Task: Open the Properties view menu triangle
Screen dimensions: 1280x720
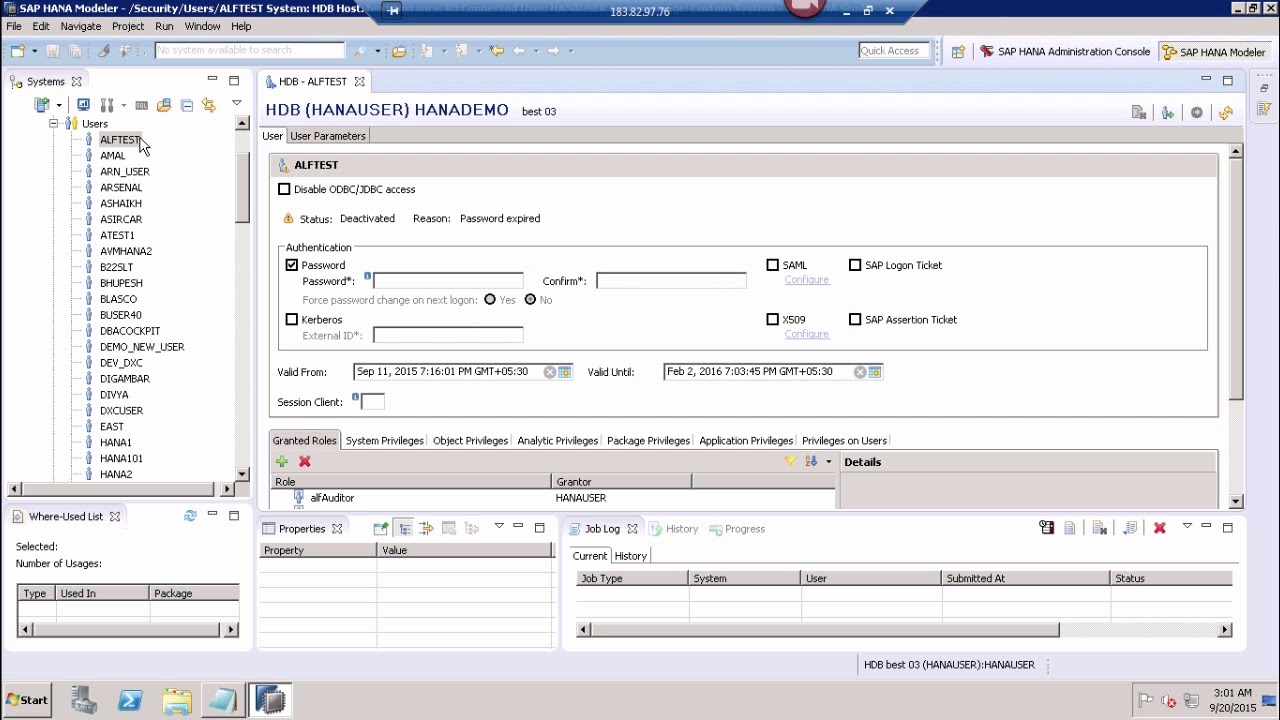Action: pos(499,526)
